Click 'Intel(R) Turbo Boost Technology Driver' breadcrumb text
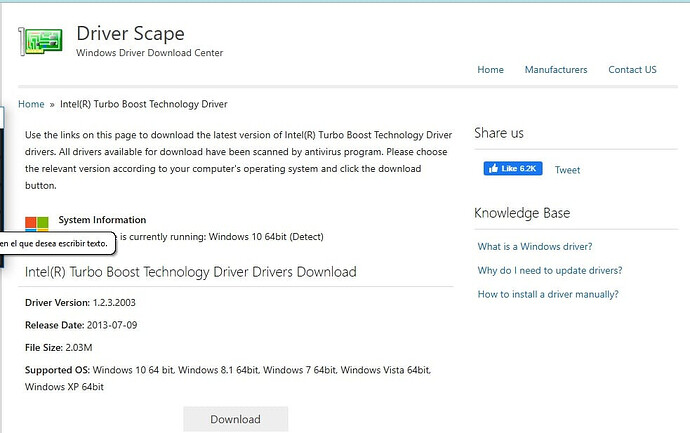Image resolution: width=690 pixels, height=433 pixels. (143, 104)
